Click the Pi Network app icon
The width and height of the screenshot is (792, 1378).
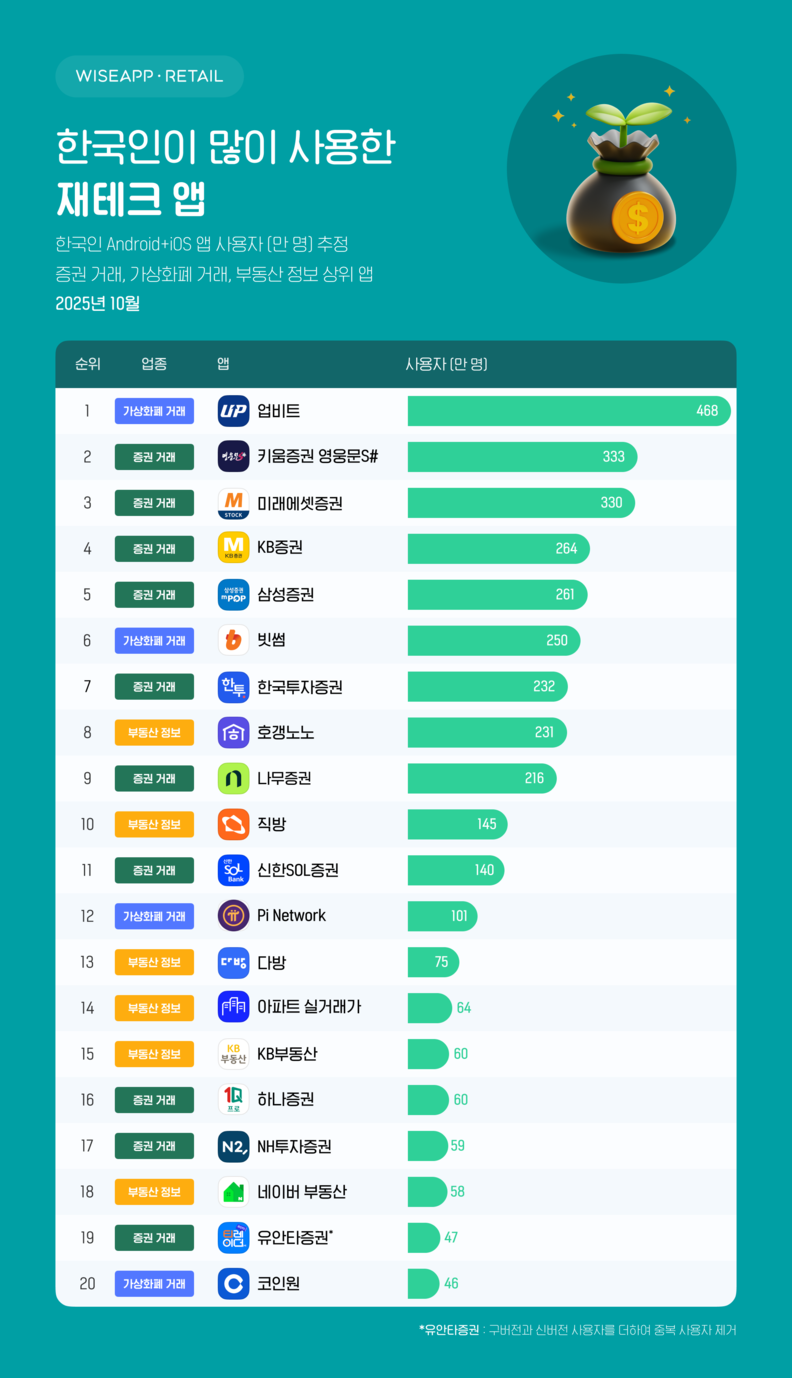pyautogui.click(x=233, y=916)
